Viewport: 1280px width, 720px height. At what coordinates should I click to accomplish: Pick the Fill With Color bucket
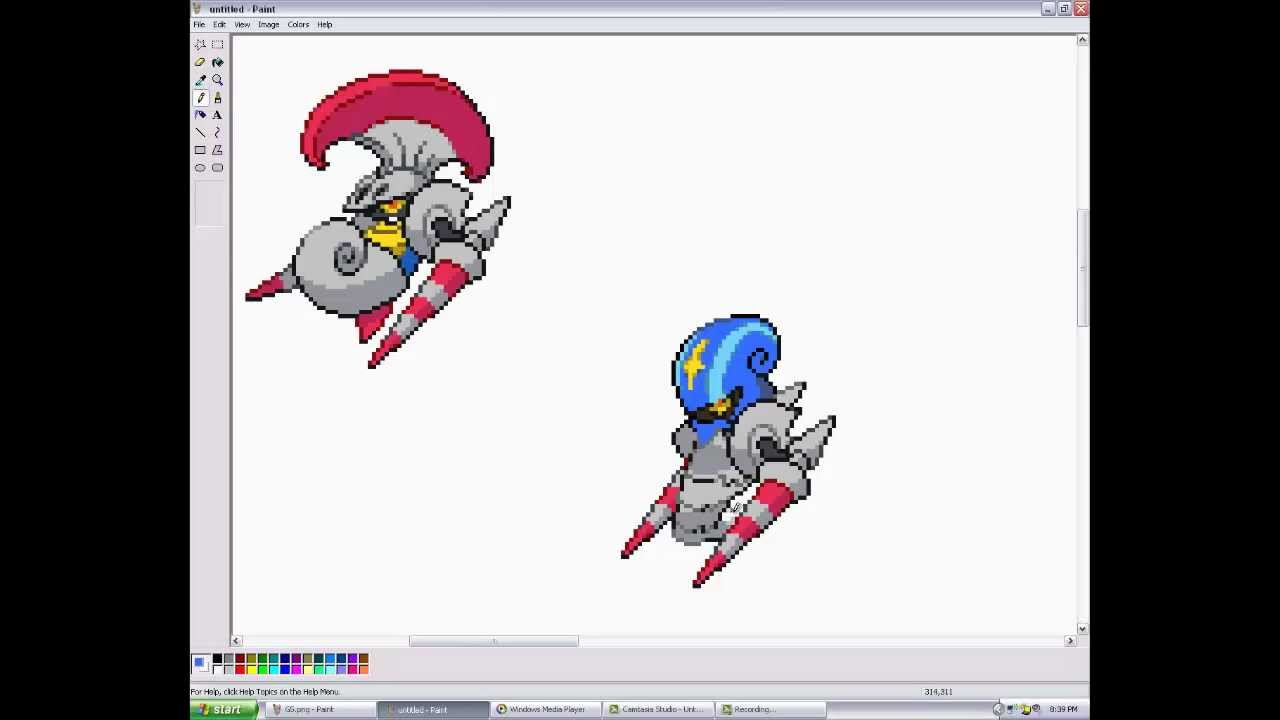[217, 62]
